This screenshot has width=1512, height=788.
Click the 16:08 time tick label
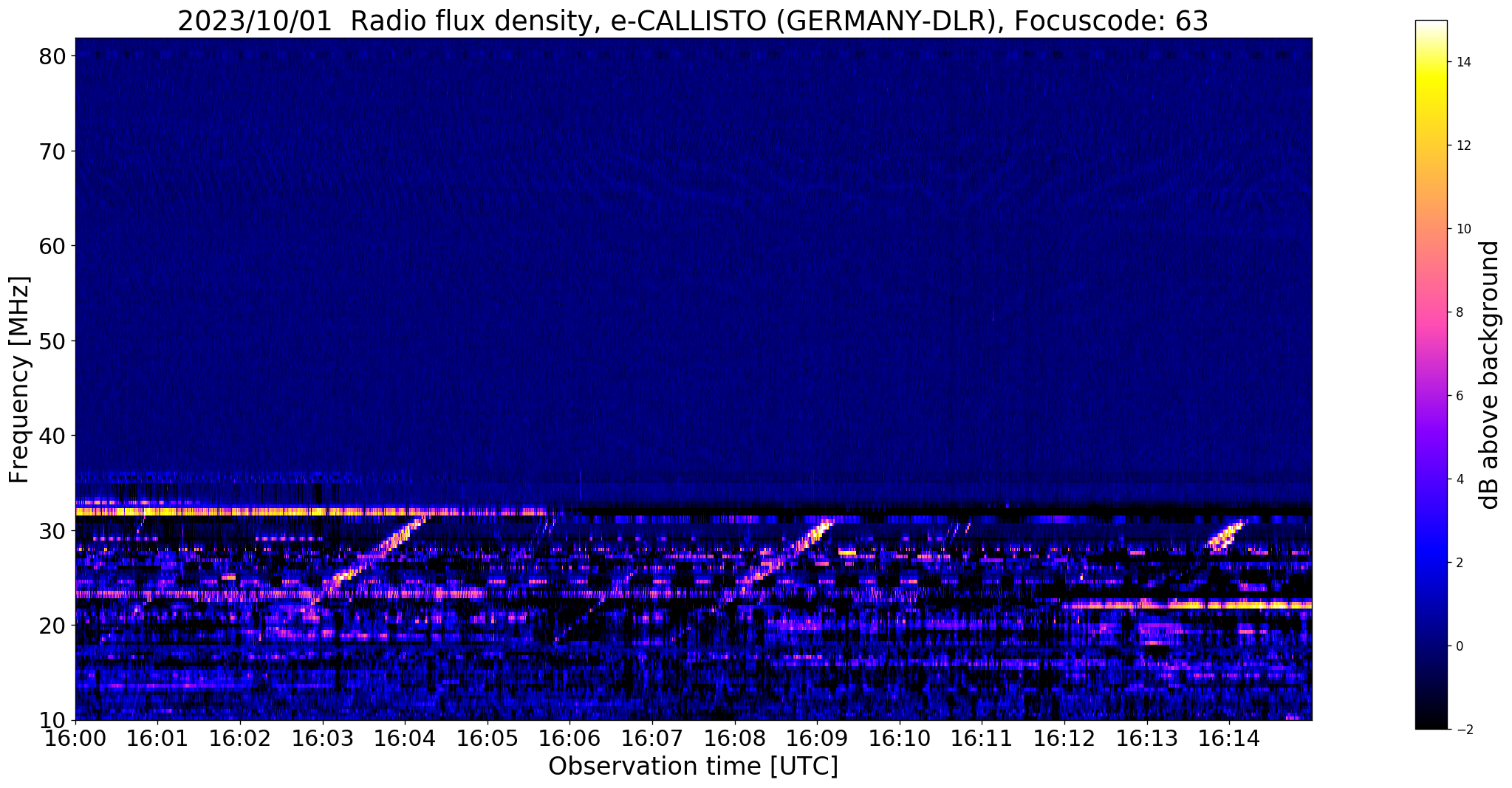(x=734, y=737)
